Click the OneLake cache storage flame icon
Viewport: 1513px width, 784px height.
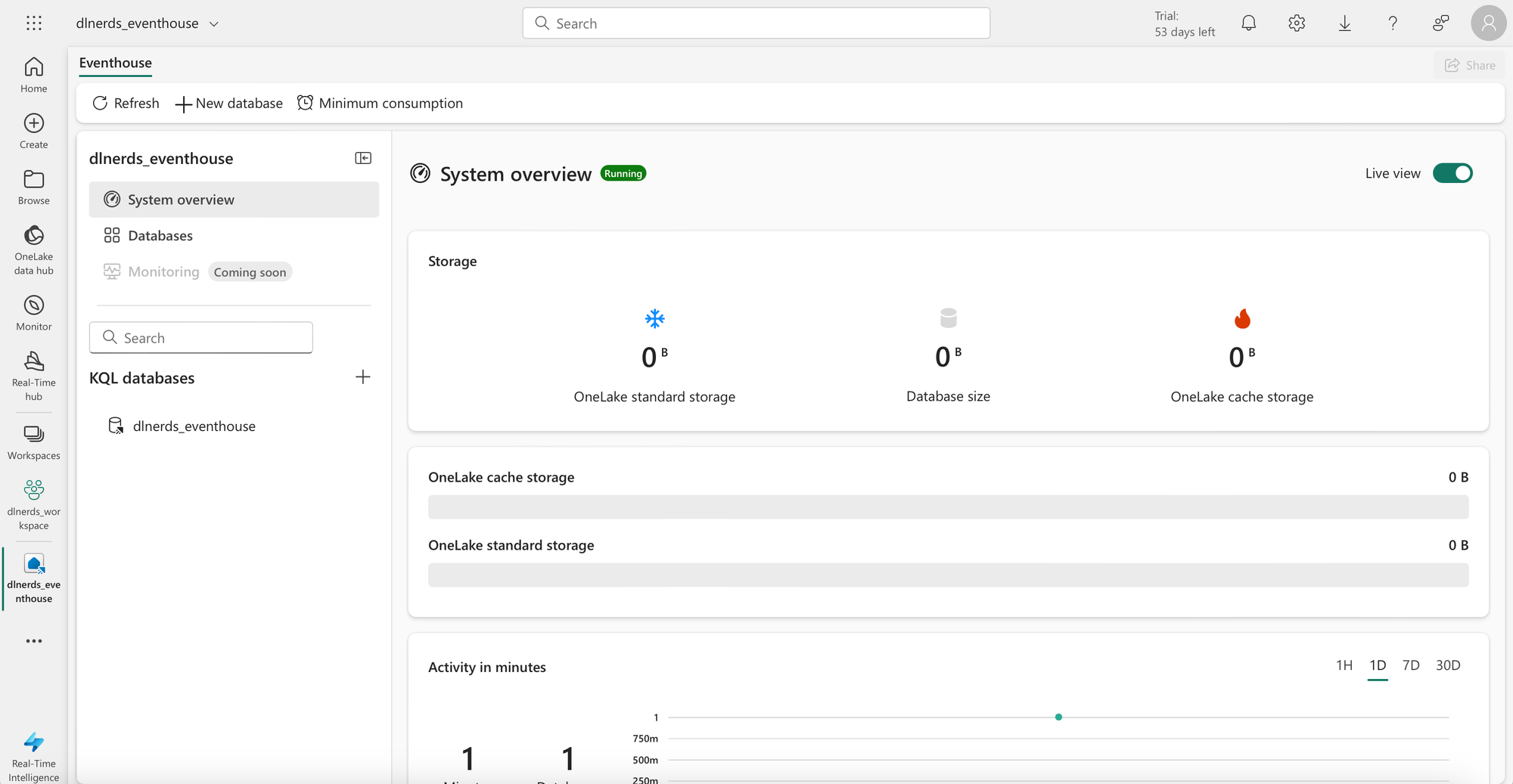pos(1242,318)
